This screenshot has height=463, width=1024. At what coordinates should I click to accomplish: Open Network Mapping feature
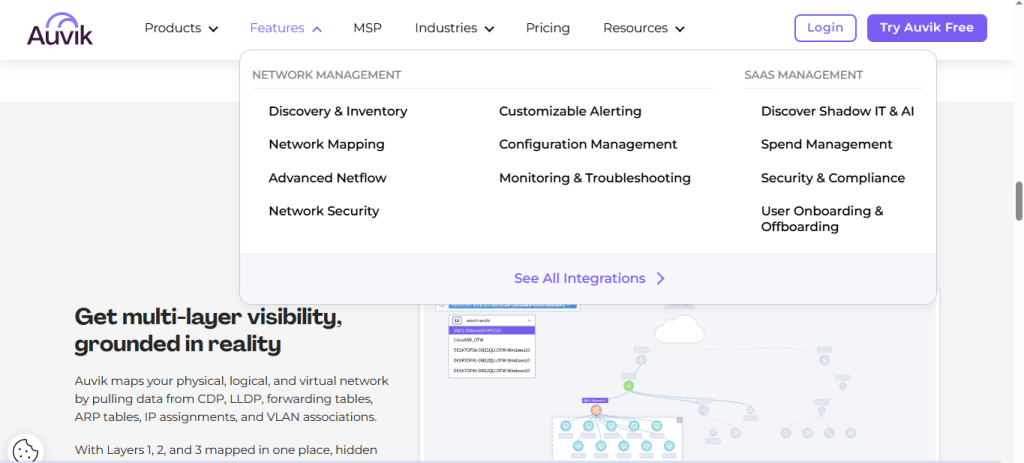pos(327,144)
